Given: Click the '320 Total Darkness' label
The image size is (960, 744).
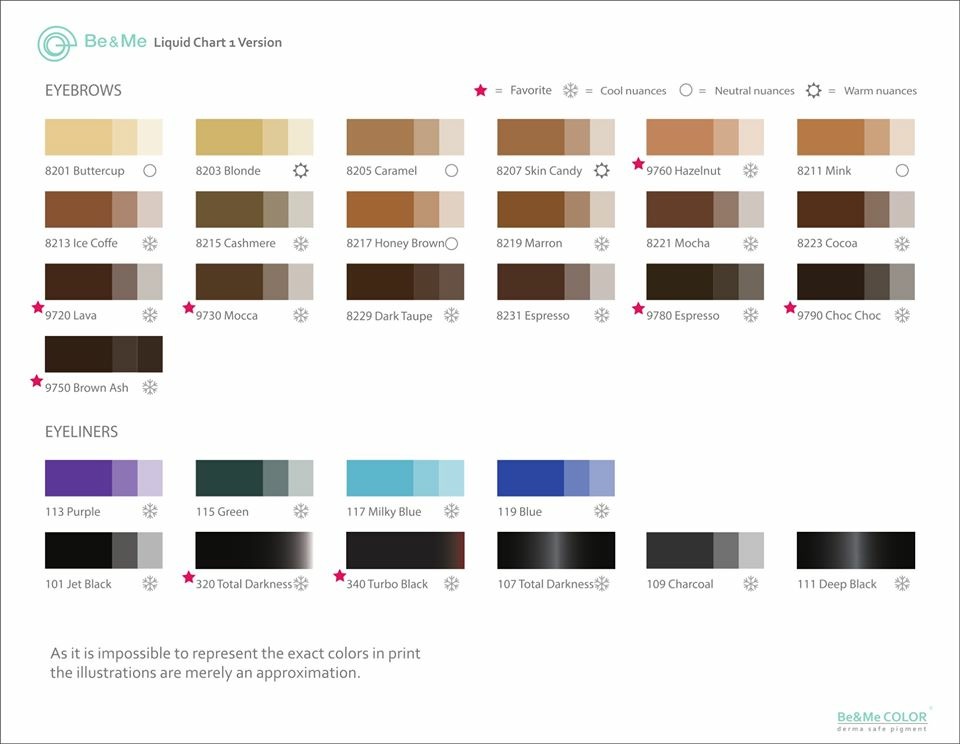Looking at the screenshot, I should point(244,584).
